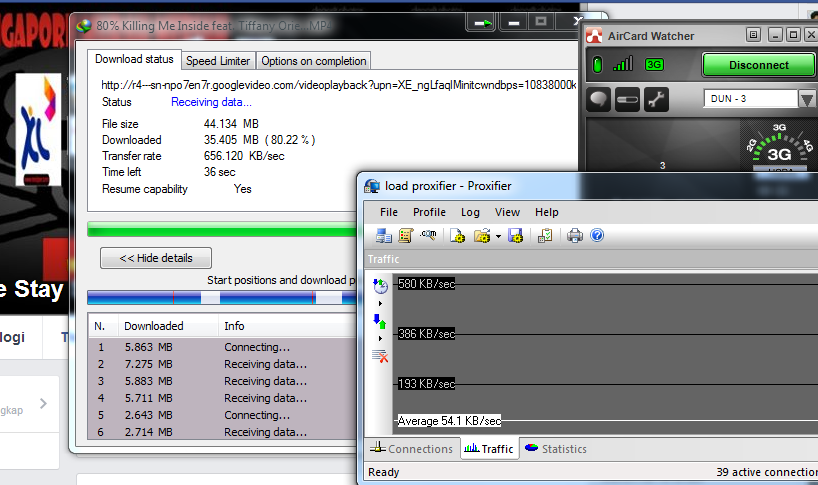Open Proxifier help question mark icon
Screen dimensions: 818x485
pos(597,235)
